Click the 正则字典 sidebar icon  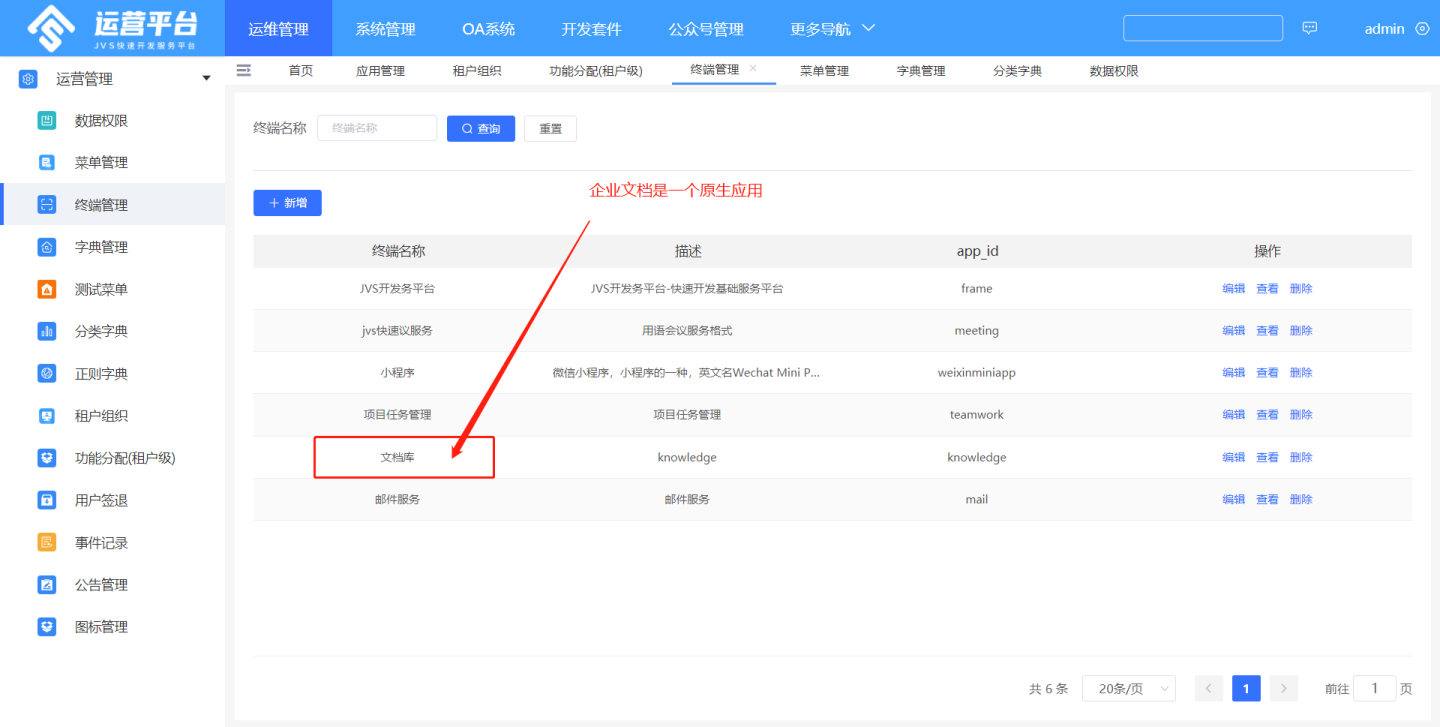[47, 374]
